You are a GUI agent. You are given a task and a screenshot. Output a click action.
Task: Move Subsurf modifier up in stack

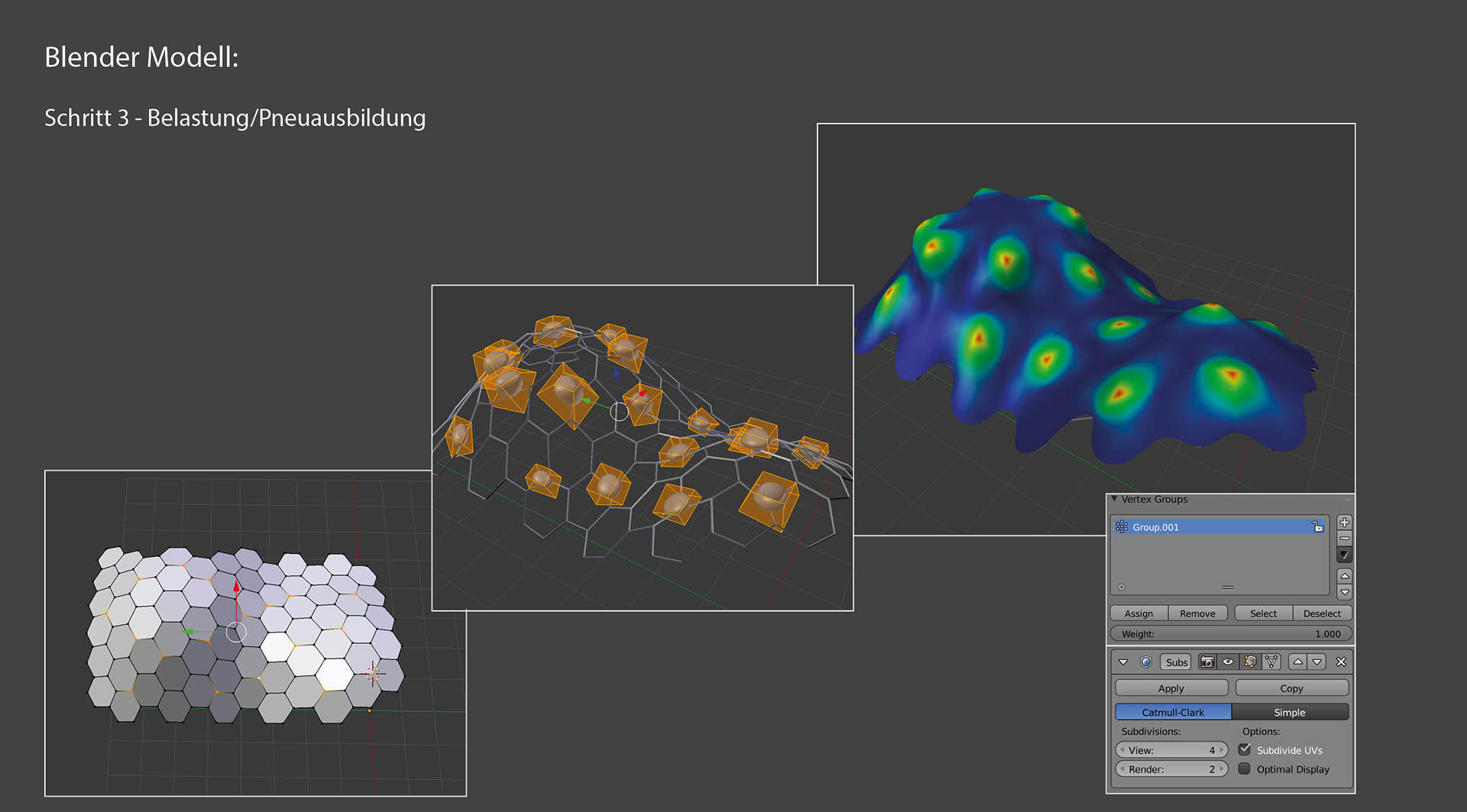pyautogui.click(x=1297, y=662)
